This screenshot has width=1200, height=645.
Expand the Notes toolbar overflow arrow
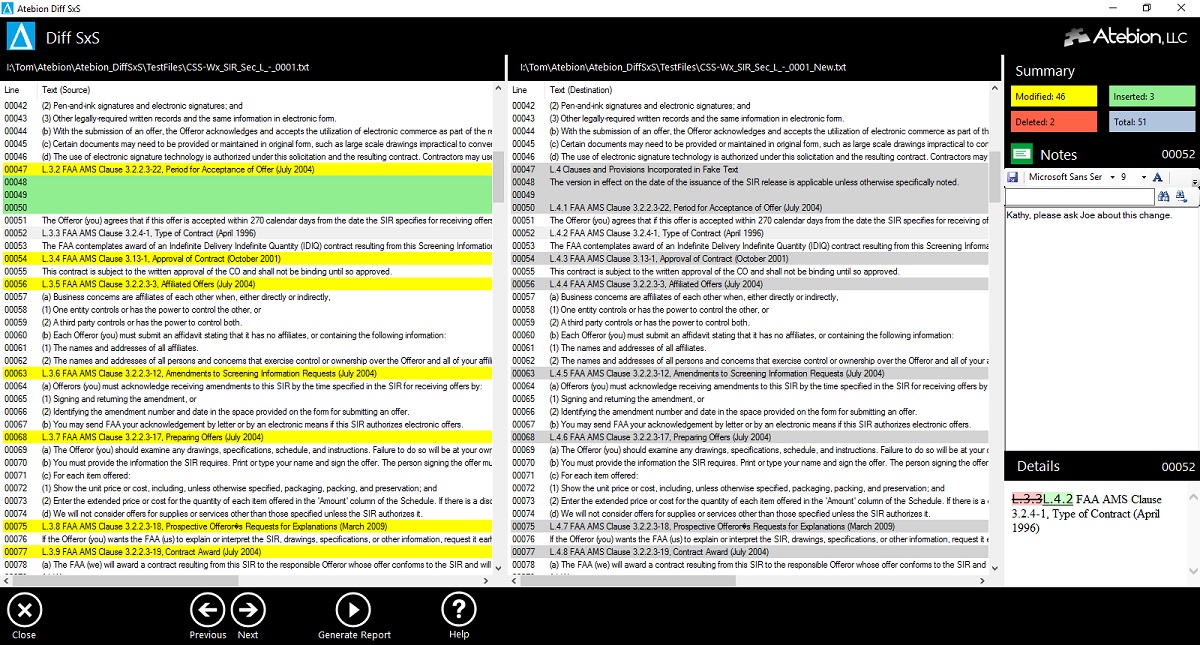(1194, 183)
